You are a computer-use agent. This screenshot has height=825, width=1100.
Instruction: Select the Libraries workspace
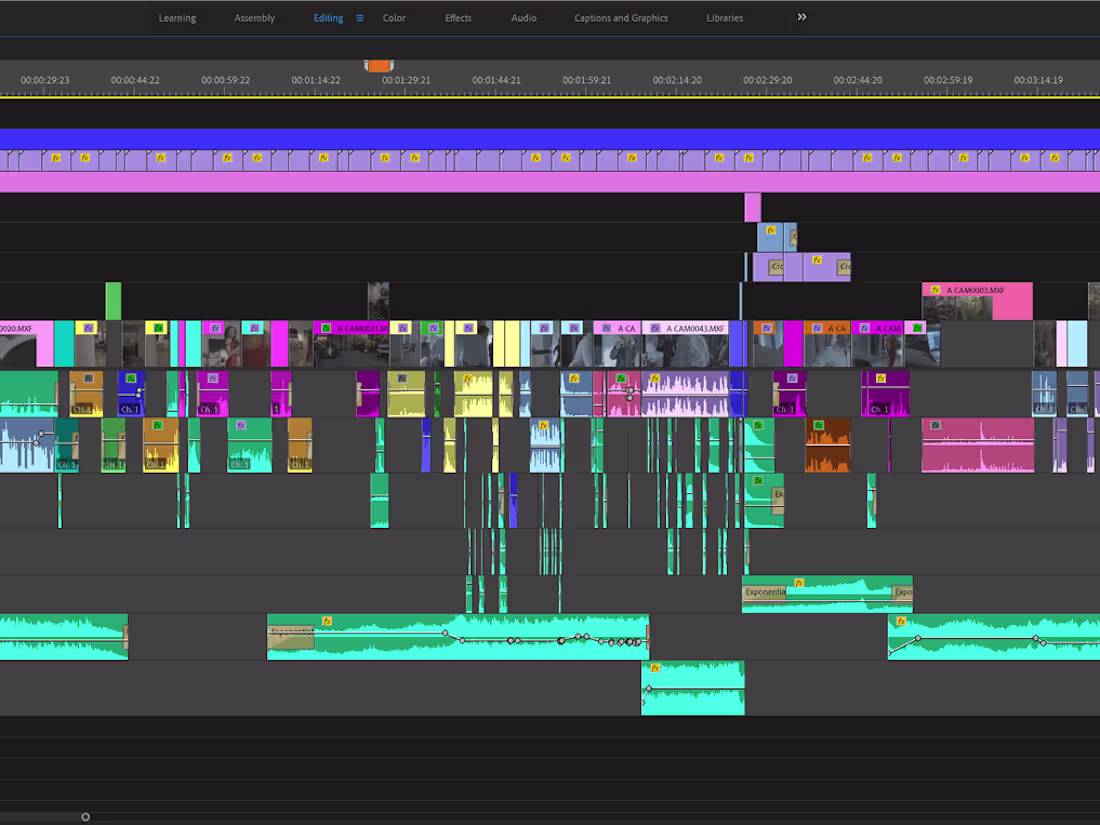(724, 17)
